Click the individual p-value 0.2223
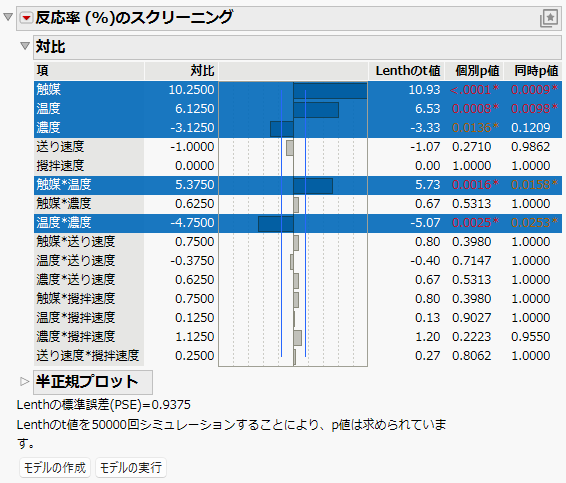Viewport: 566px width, 483px height. (x=471, y=337)
